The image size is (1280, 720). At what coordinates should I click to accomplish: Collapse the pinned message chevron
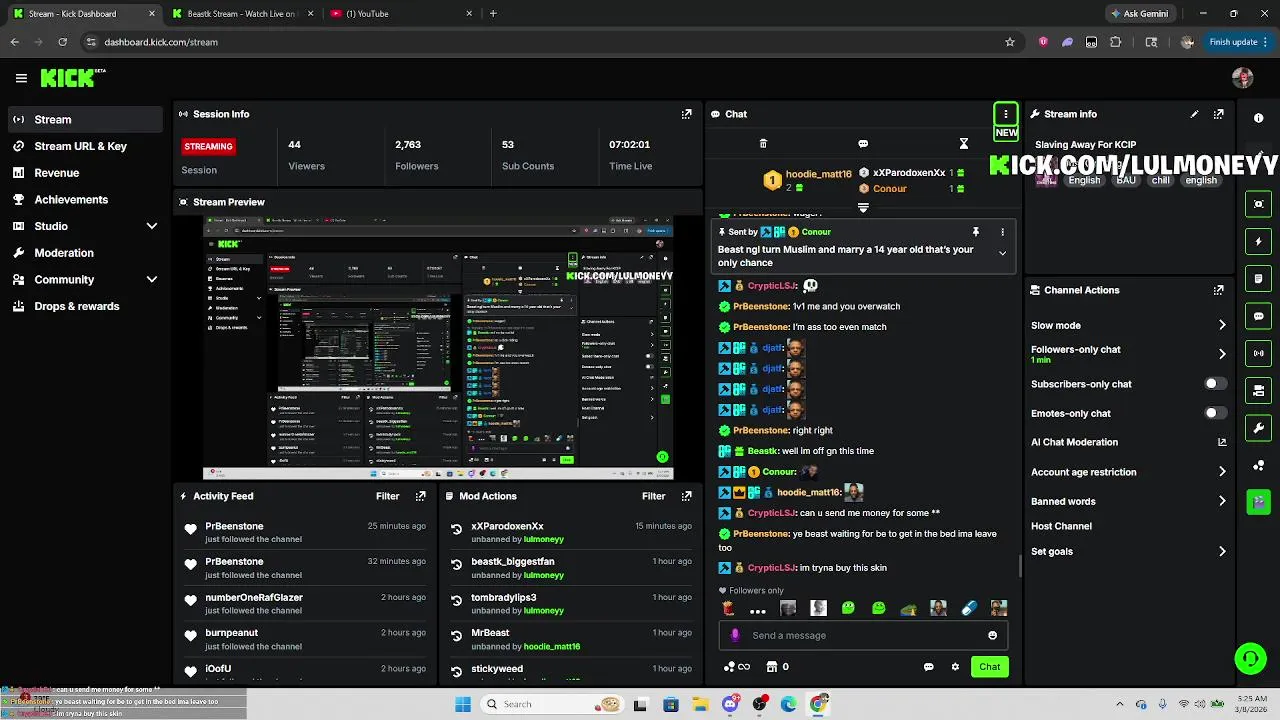pos(1002,254)
